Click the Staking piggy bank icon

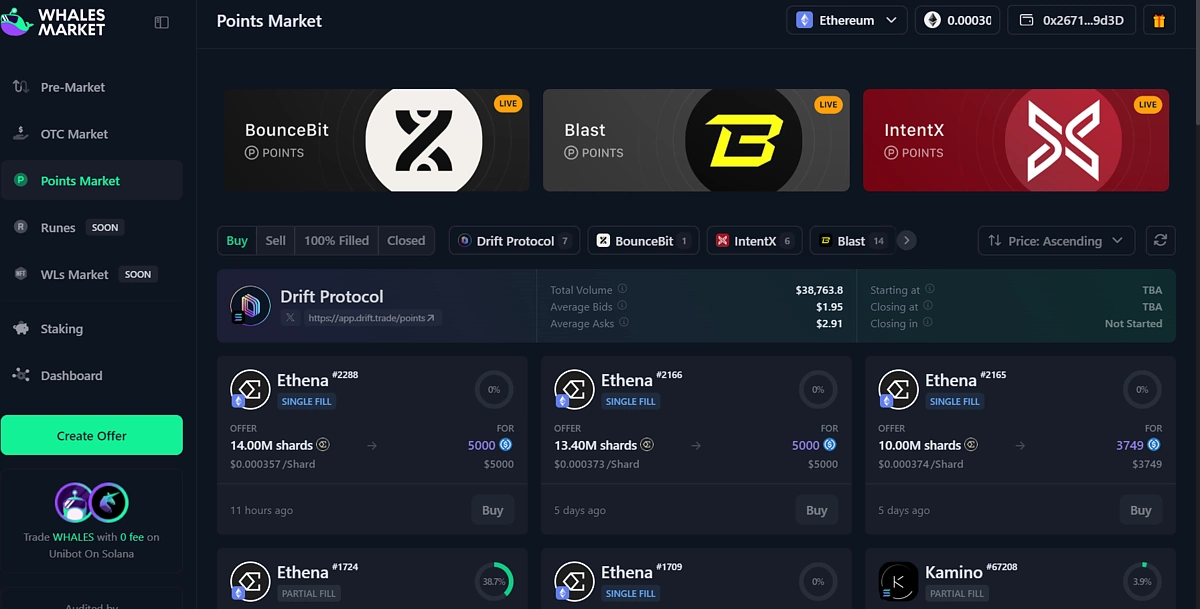pos(21,329)
